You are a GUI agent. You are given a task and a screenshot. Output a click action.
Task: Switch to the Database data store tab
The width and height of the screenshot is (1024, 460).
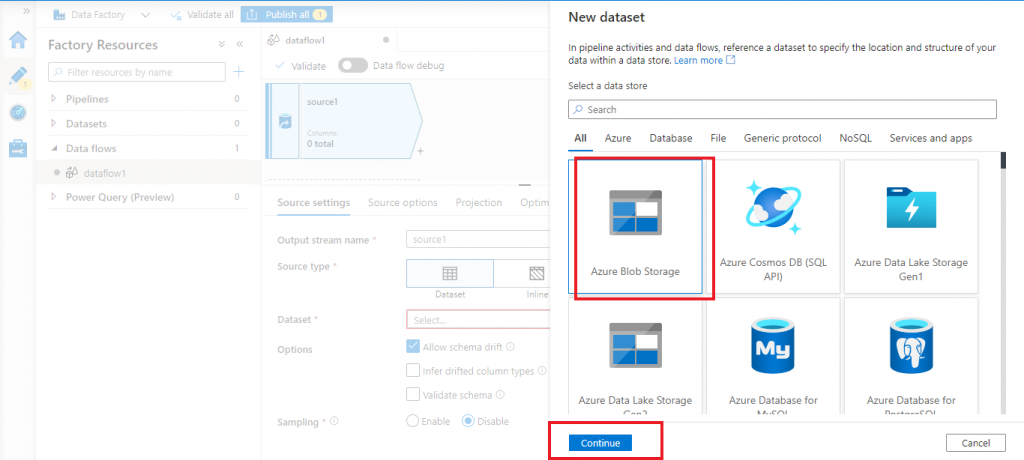tap(671, 139)
